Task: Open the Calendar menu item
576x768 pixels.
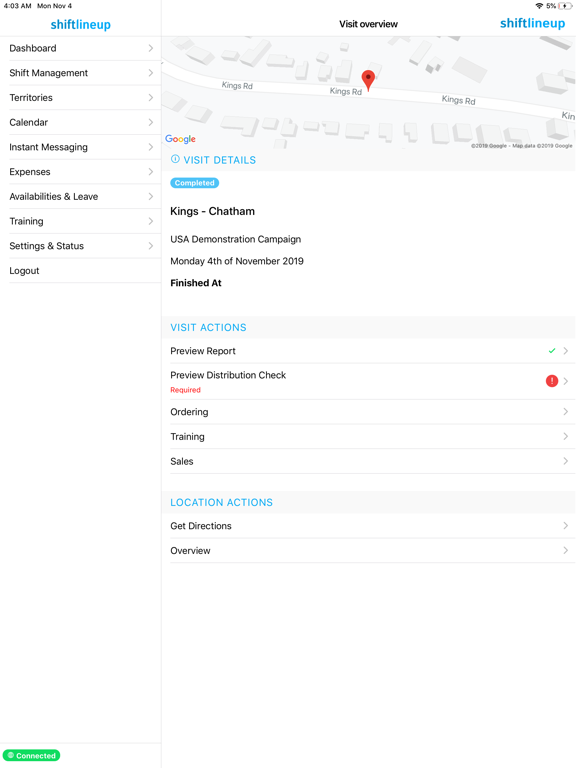Action: (x=81, y=122)
